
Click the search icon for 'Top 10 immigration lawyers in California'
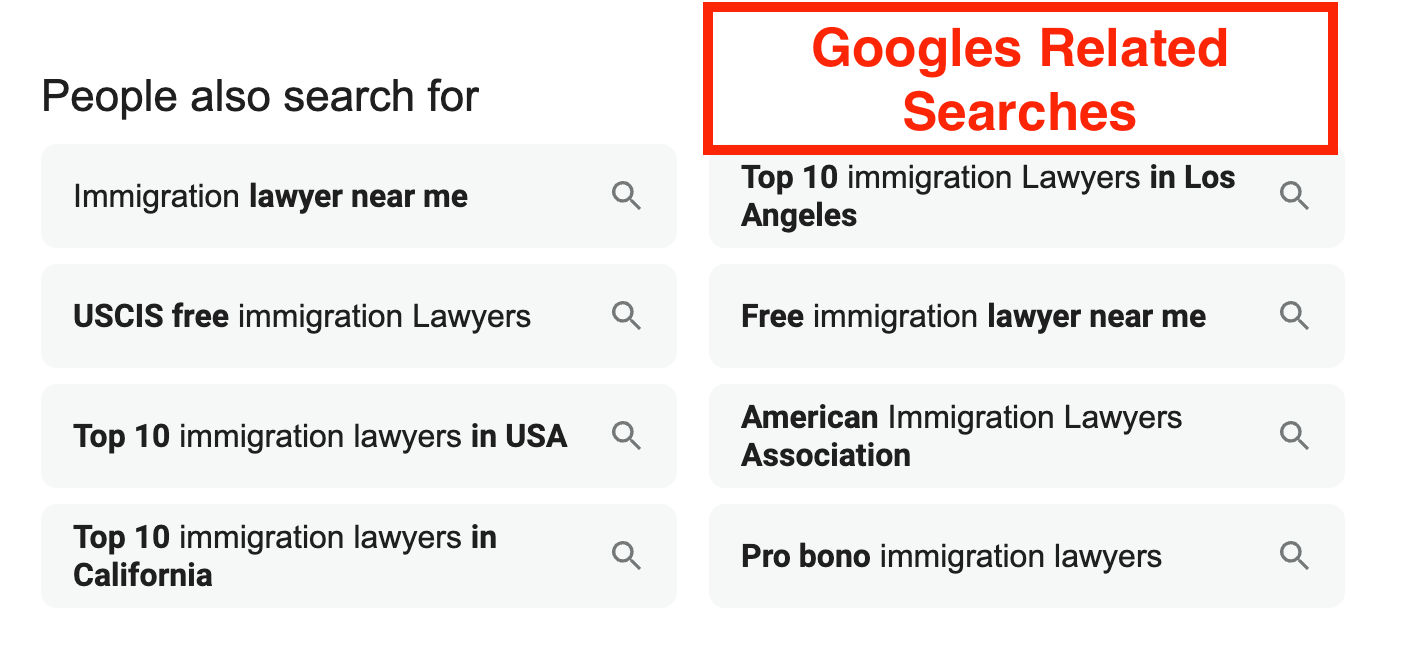[627, 556]
